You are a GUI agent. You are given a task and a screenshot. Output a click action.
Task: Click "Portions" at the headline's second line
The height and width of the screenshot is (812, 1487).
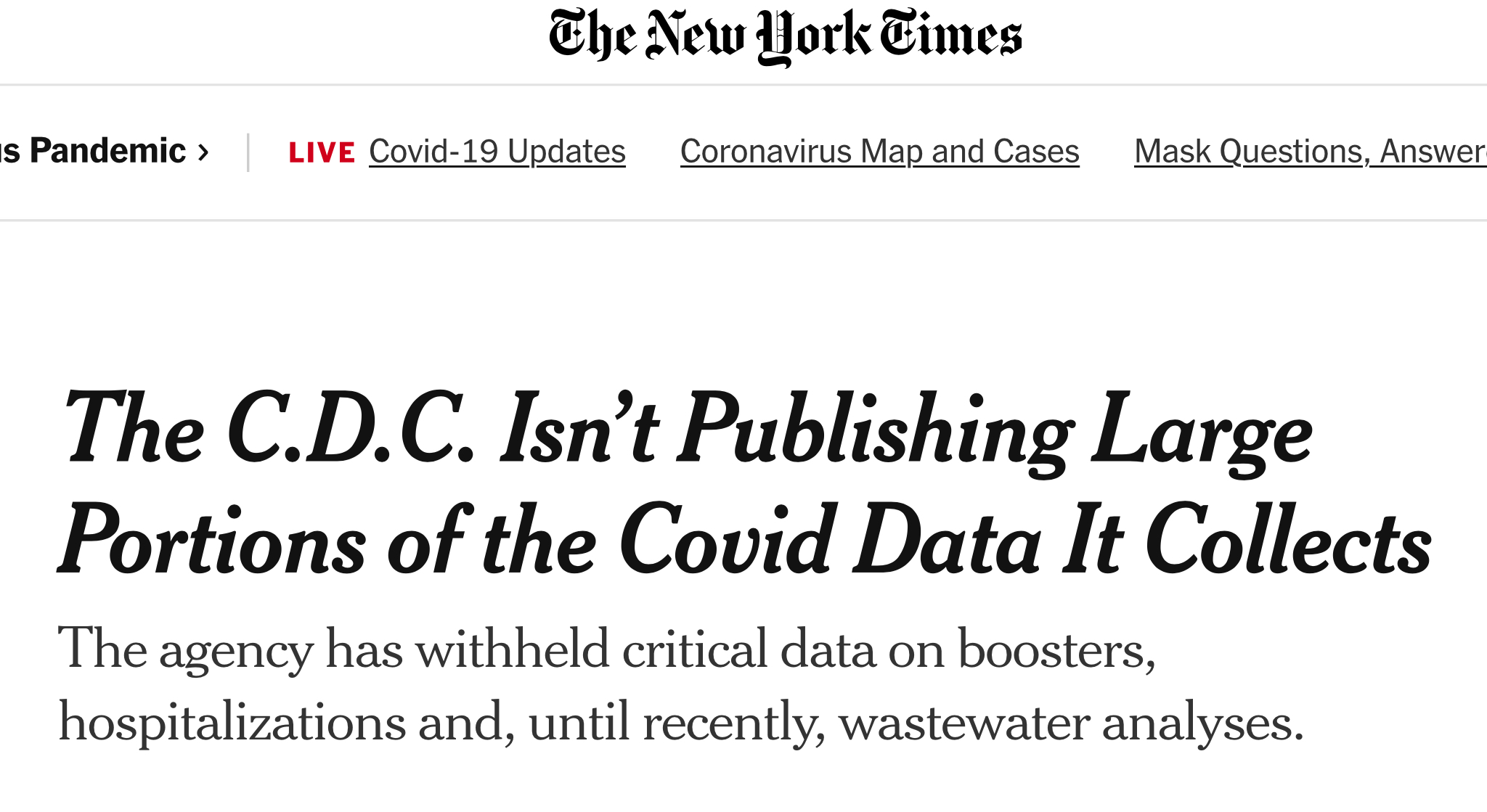(211, 541)
